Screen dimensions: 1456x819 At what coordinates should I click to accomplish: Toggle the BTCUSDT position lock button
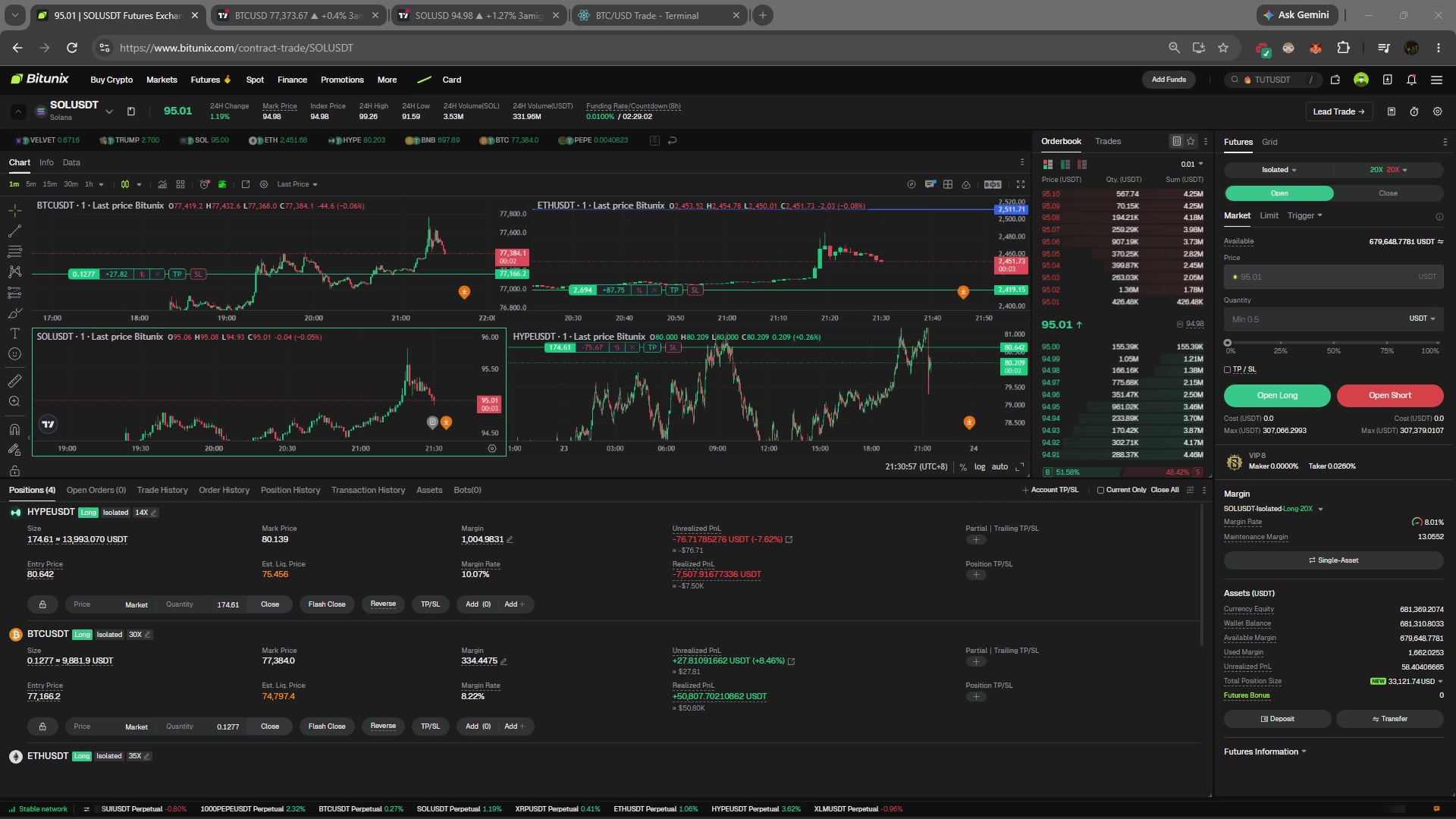tap(42, 727)
